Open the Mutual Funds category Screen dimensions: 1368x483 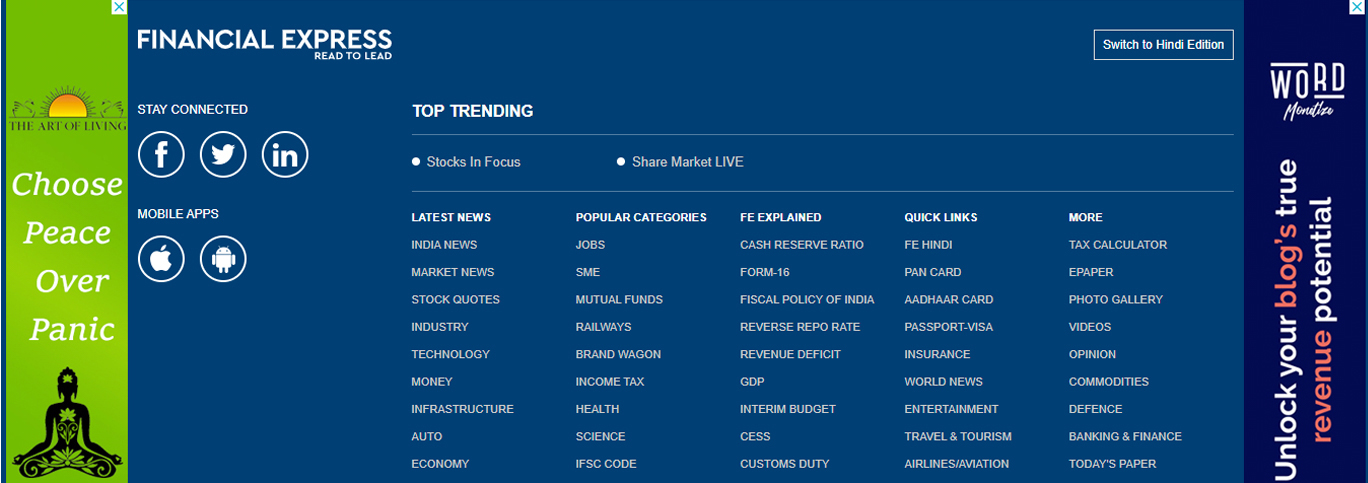click(x=619, y=300)
